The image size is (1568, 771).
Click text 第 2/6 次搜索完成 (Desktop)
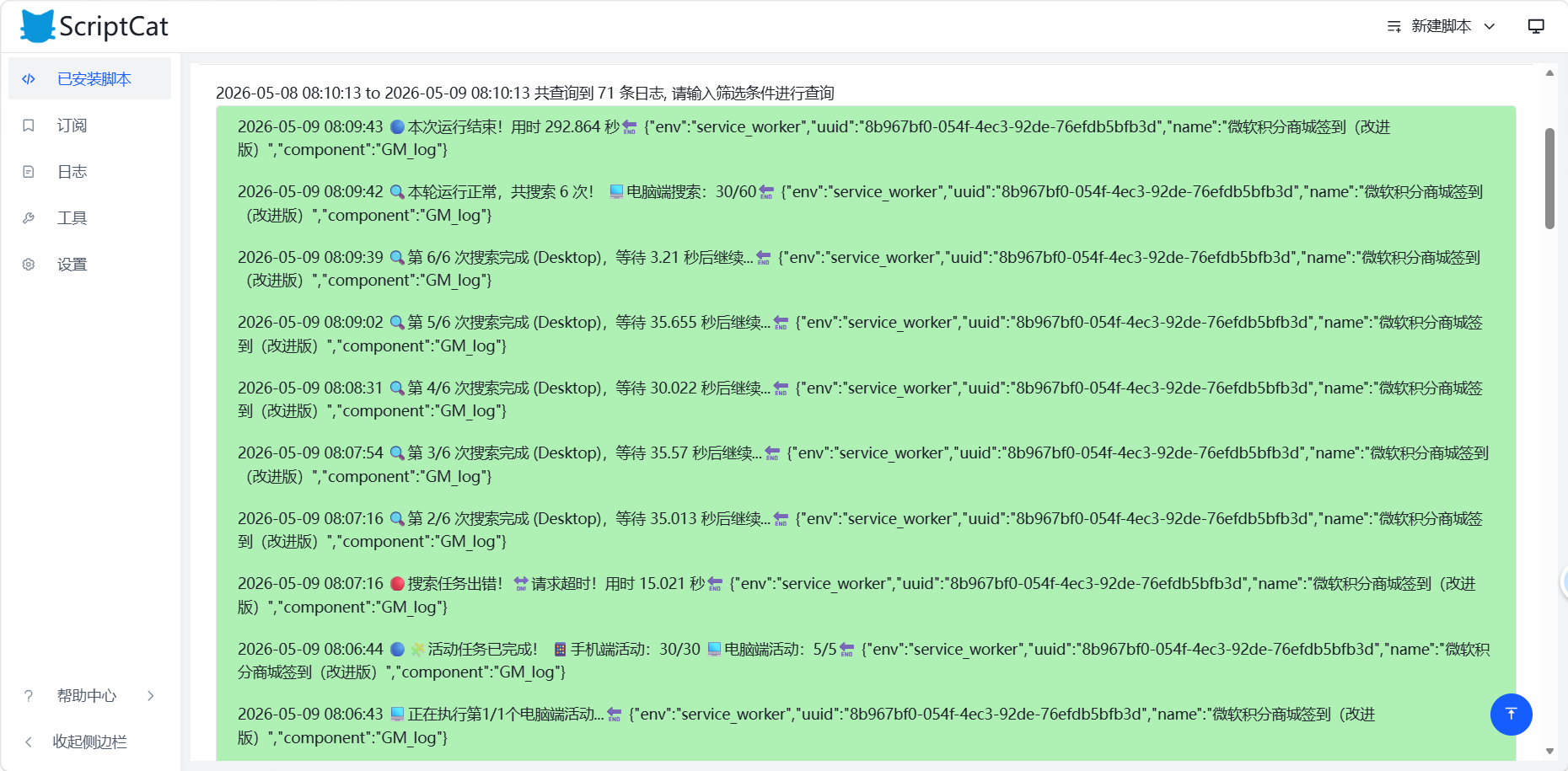coord(504,518)
